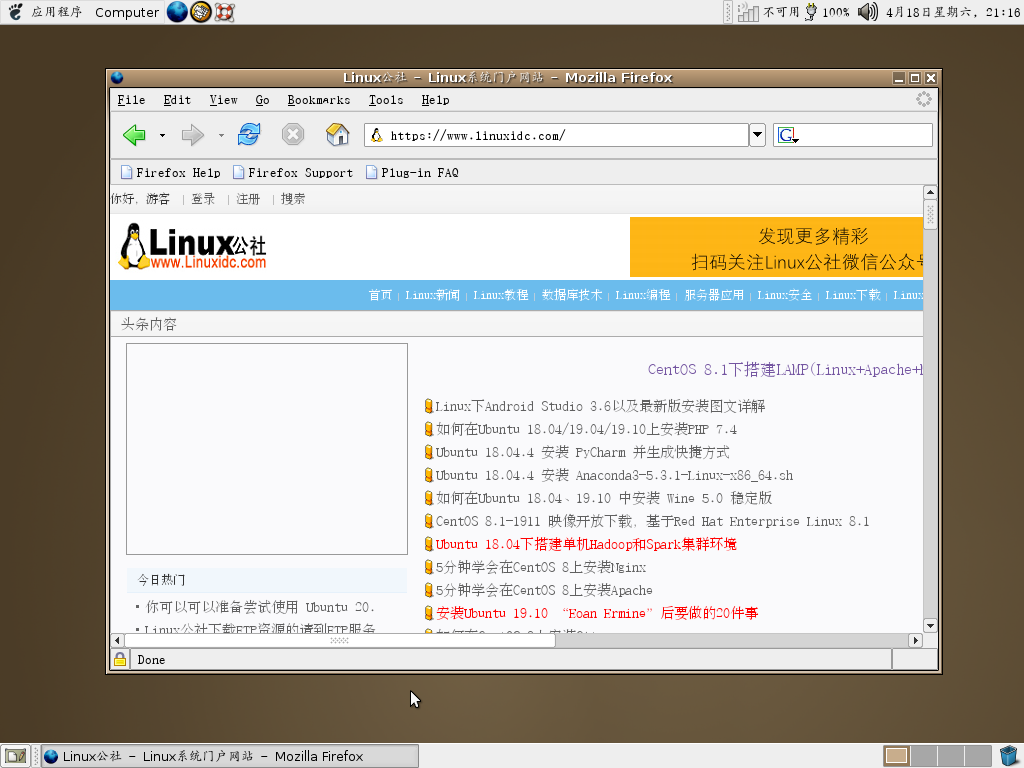The height and width of the screenshot is (768, 1024).
Task: Open the Tools menu
Action: point(386,99)
